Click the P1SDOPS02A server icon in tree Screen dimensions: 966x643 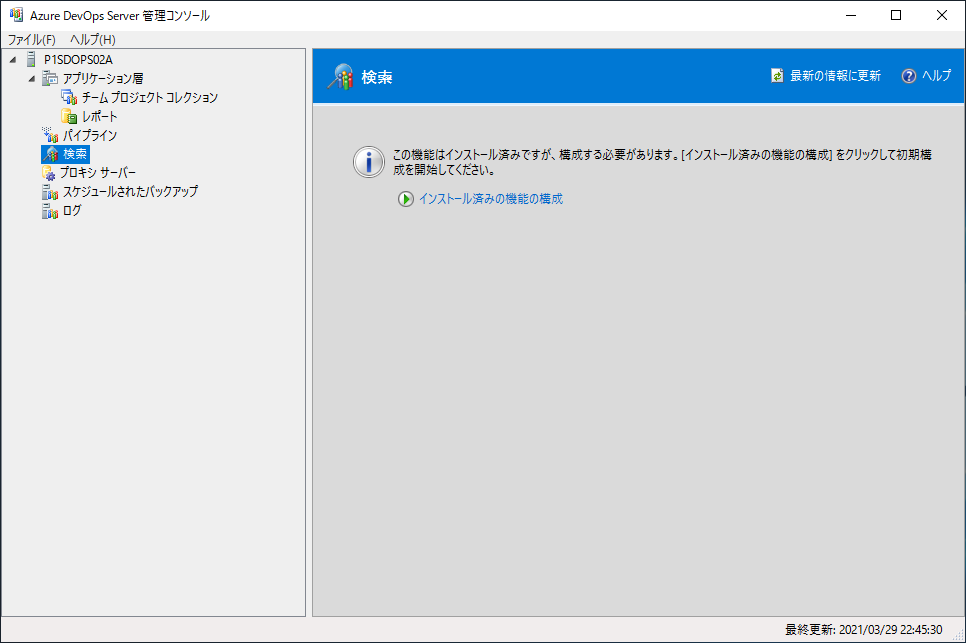click(x=31, y=60)
